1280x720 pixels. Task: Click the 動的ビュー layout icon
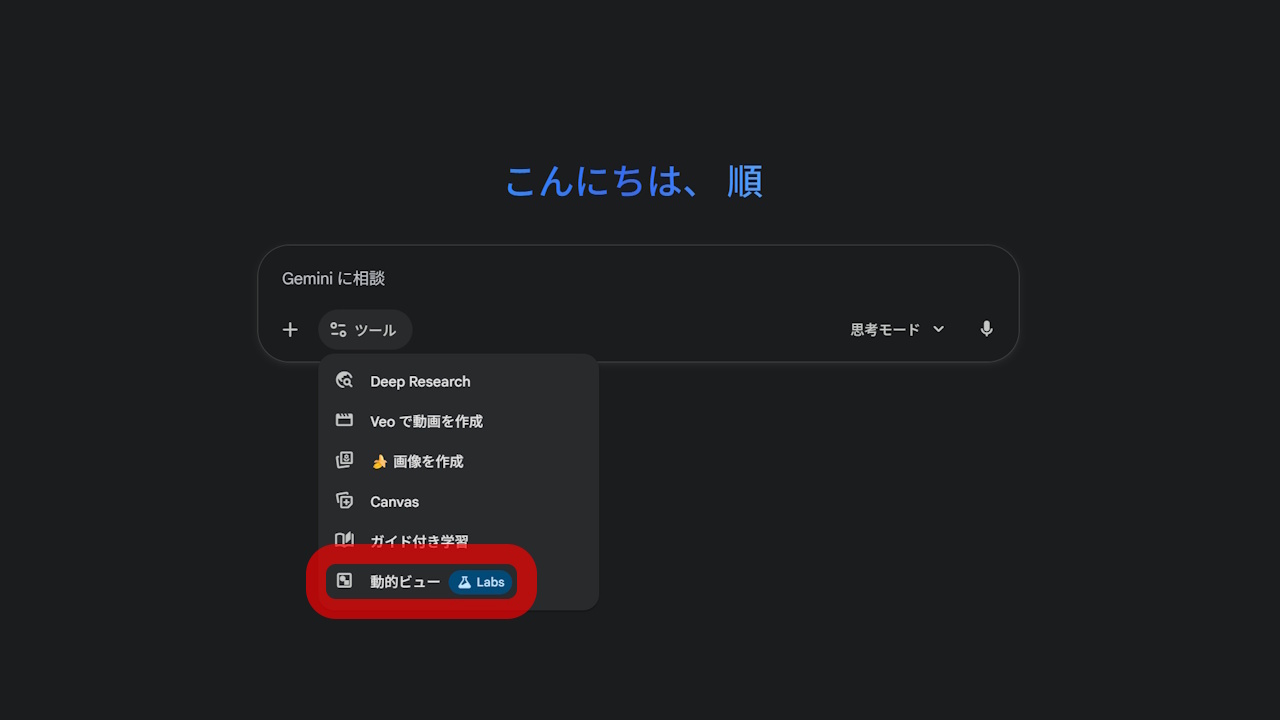click(345, 581)
